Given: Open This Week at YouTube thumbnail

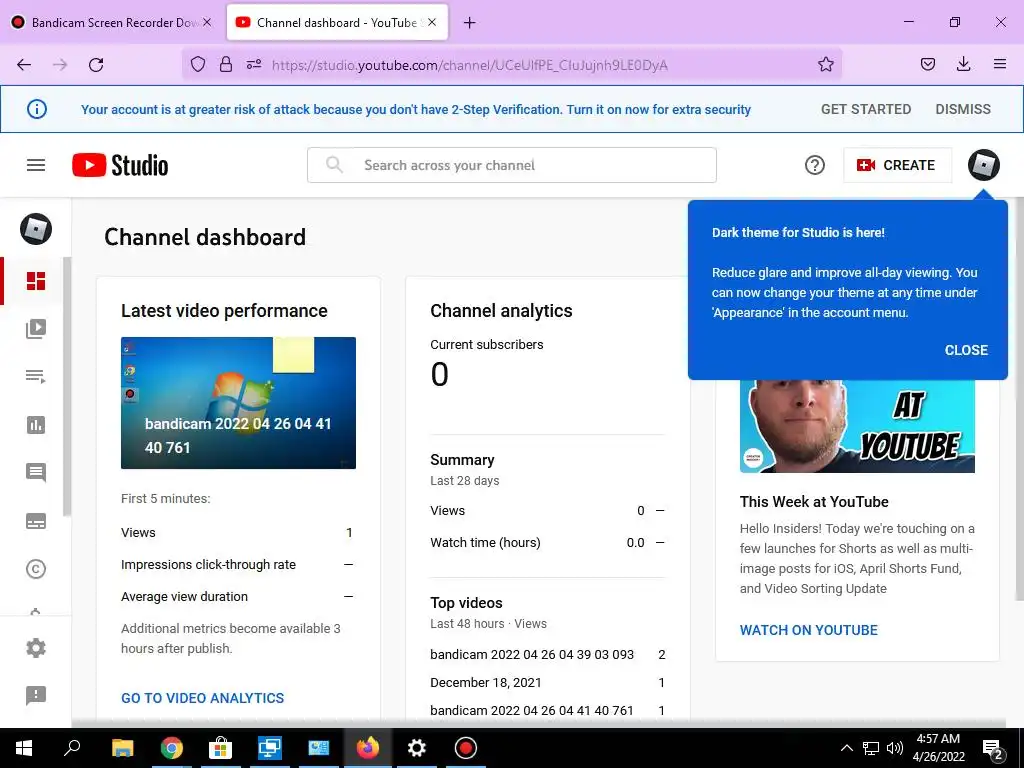Looking at the screenshot, I should point(857,426).
